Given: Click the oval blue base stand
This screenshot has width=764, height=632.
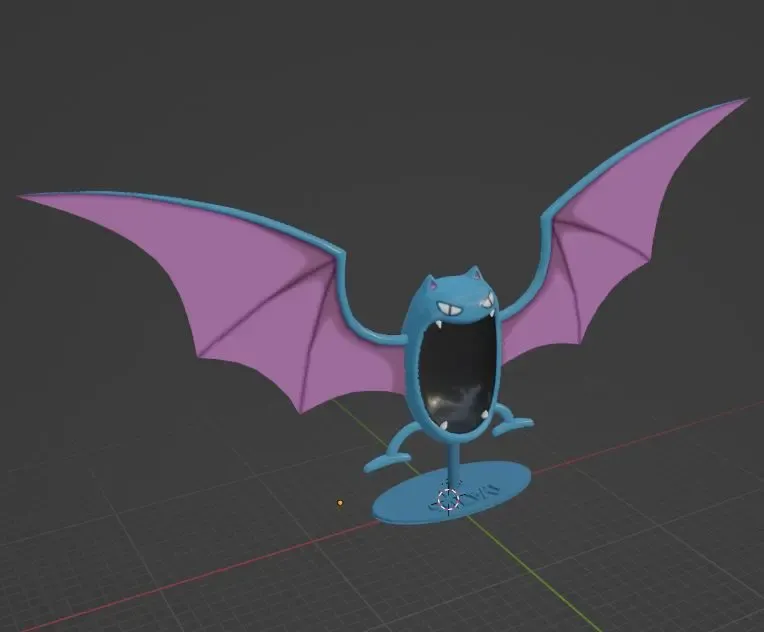Looking at the screenshot, I should point(451,493).
